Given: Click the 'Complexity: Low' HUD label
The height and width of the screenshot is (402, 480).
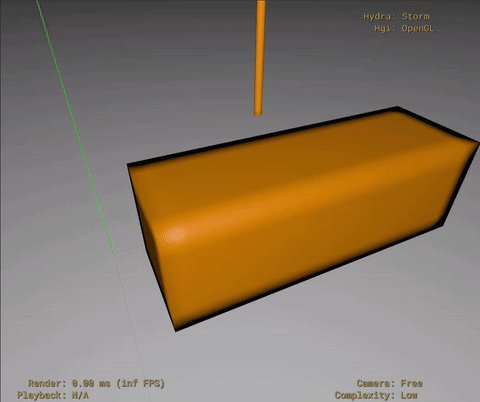Looking at the screenshot, I should pos(376,396).
